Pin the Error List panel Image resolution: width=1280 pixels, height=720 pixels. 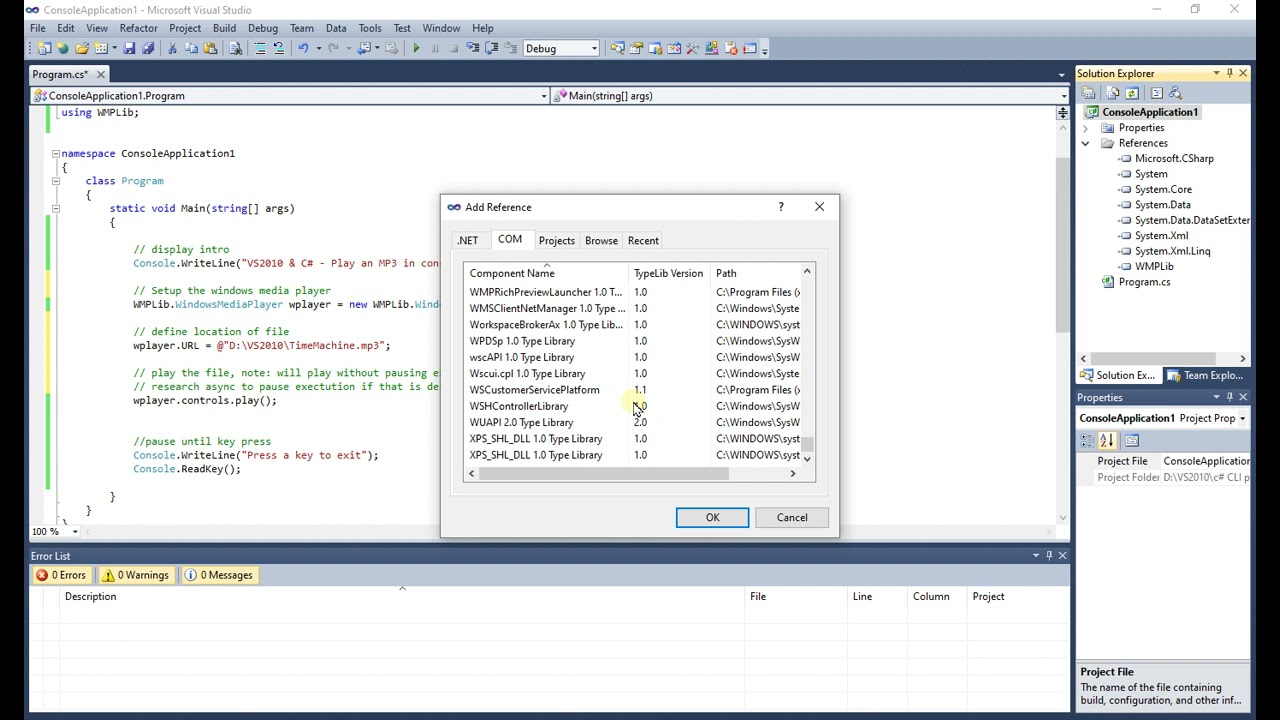click(1049, 555)
